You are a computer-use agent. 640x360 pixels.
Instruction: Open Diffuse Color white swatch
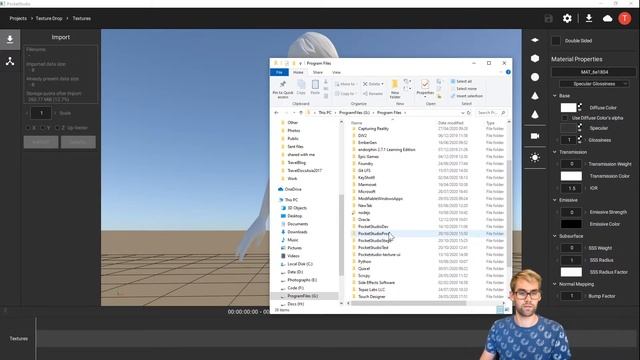(x=568, y=107)
